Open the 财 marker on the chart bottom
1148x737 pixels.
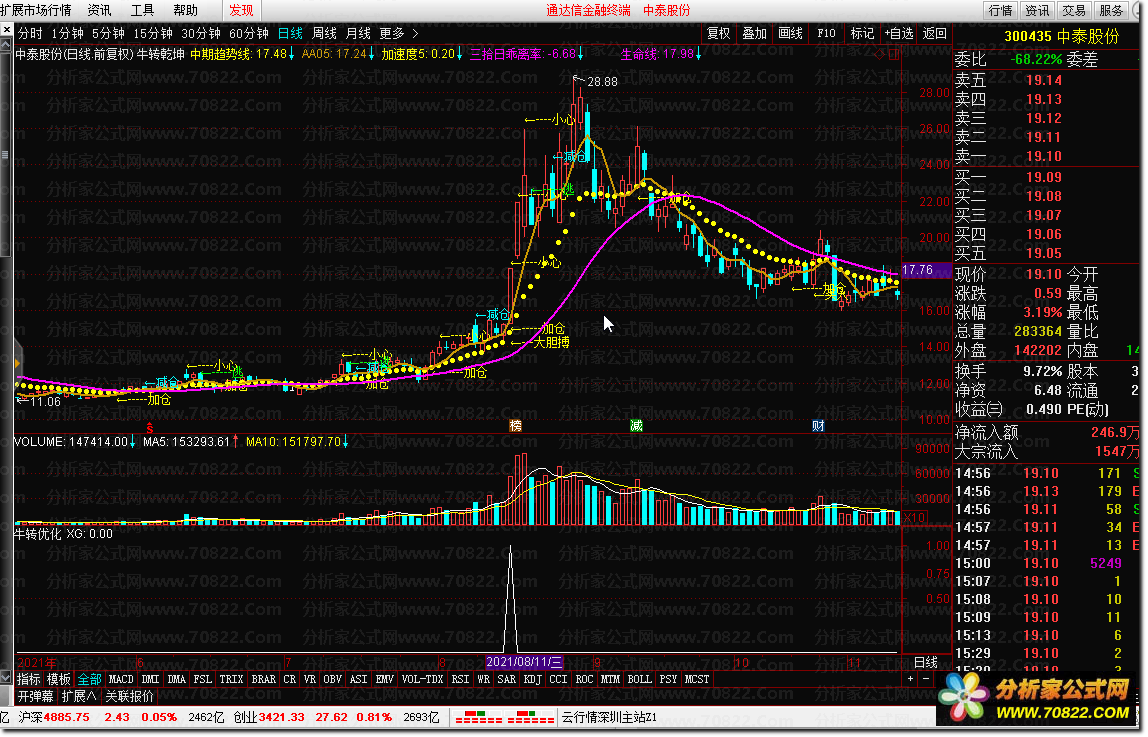tap(818, 425)
